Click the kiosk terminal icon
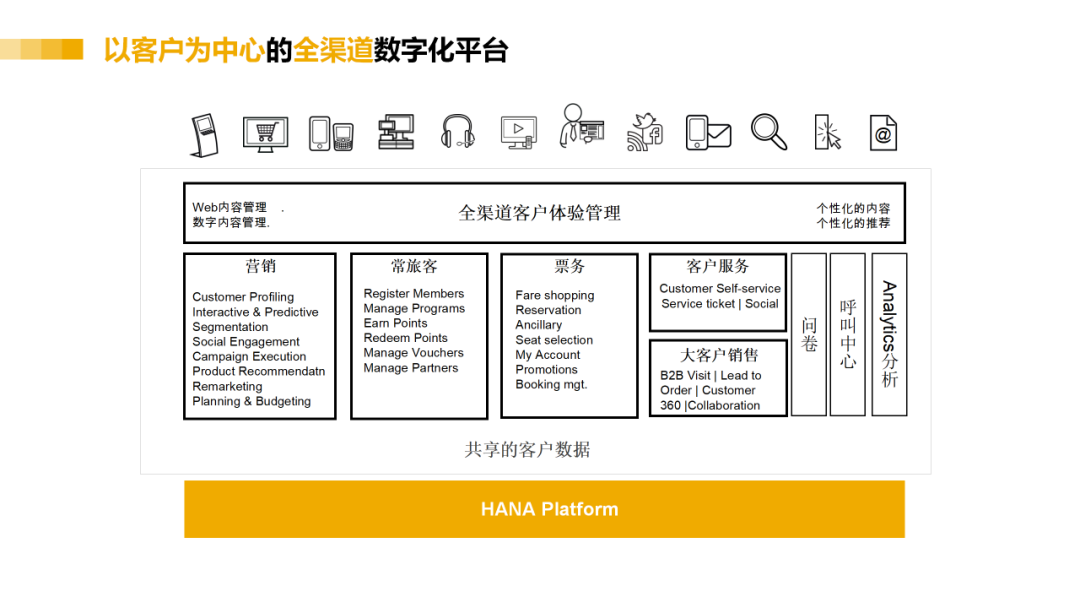1080x608 pixels. tap(205, 135)
